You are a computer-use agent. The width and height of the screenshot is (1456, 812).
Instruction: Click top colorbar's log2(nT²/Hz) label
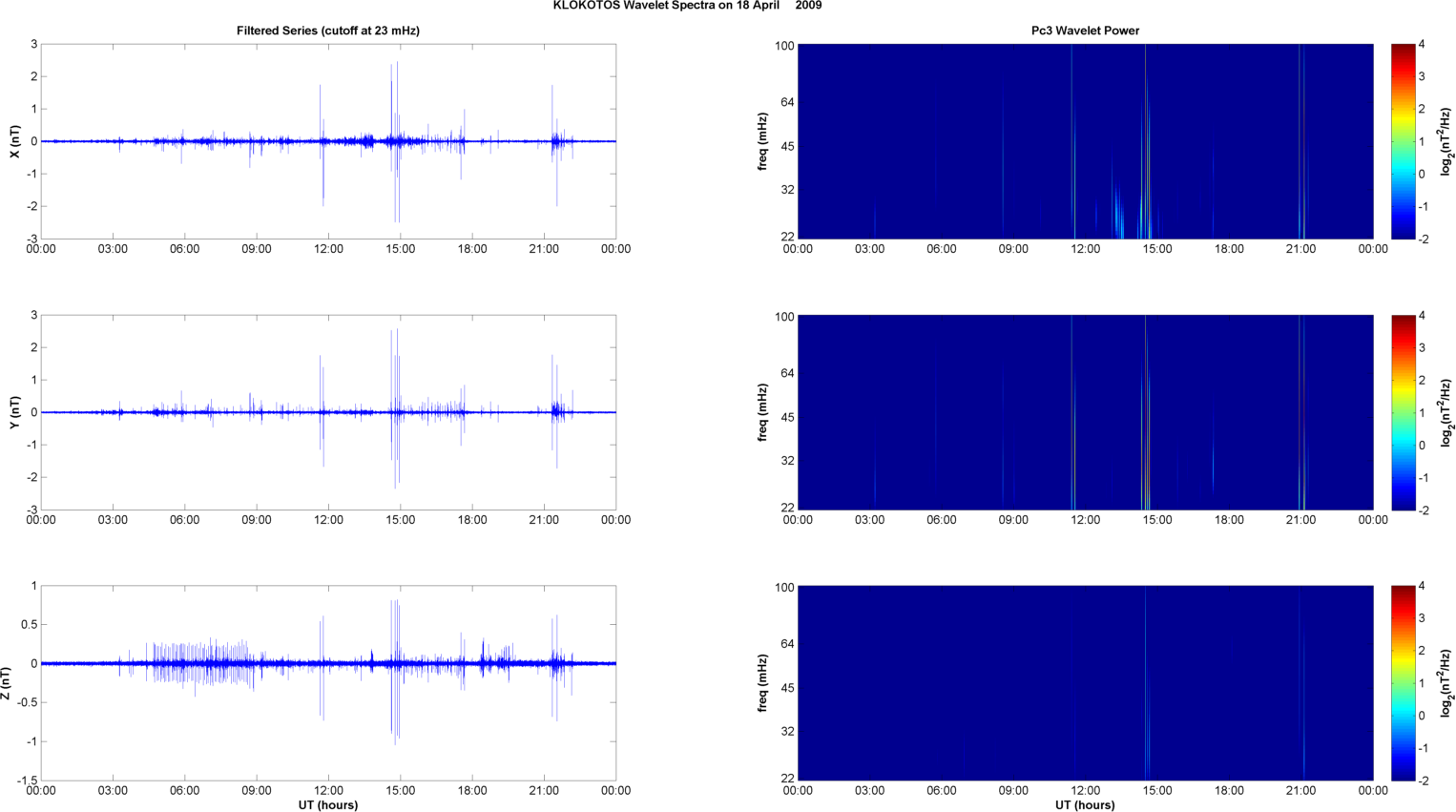click(x=1446, y=141)
